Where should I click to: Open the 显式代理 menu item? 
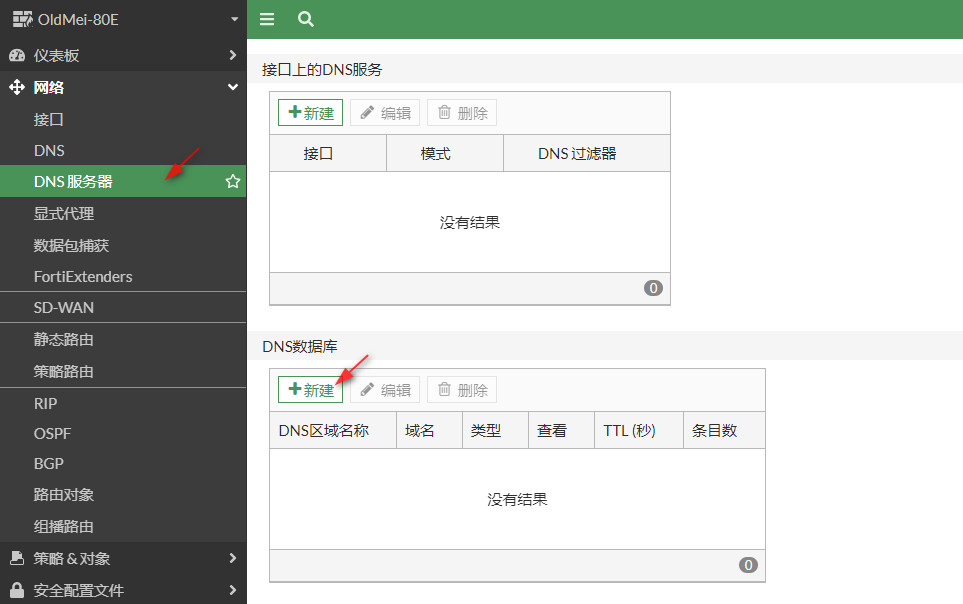(x=123, y=213)
